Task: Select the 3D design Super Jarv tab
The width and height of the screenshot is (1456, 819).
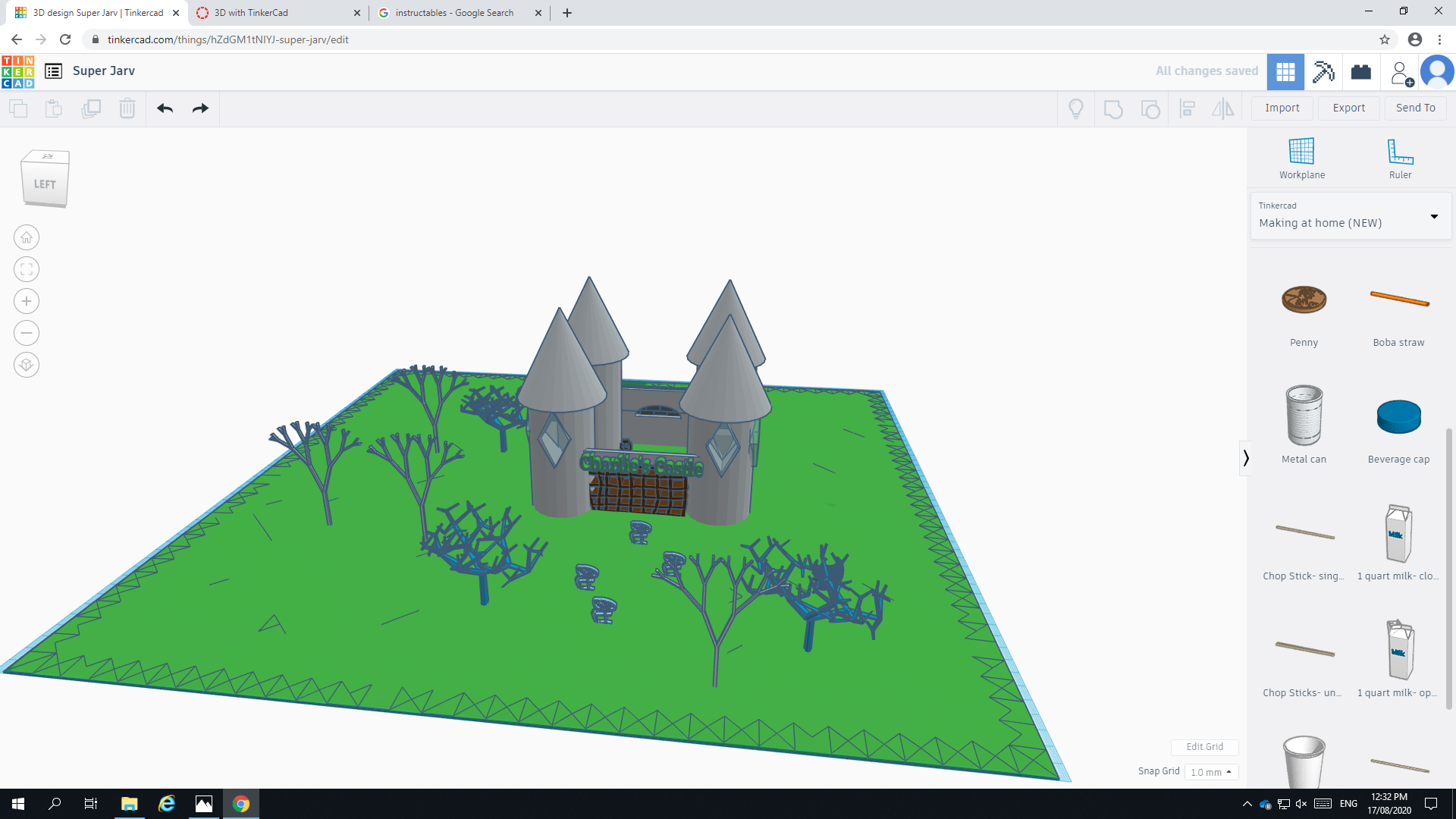Action: 97,13
